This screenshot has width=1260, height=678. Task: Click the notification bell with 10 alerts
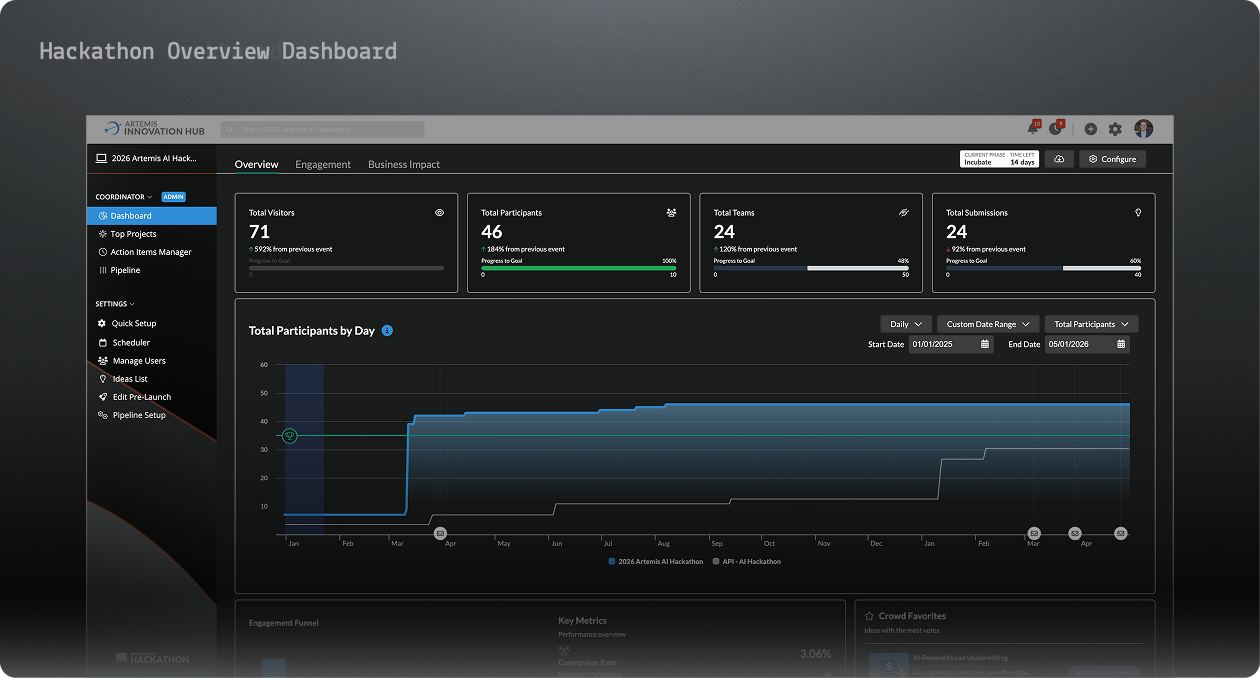tap(1031, 129)
